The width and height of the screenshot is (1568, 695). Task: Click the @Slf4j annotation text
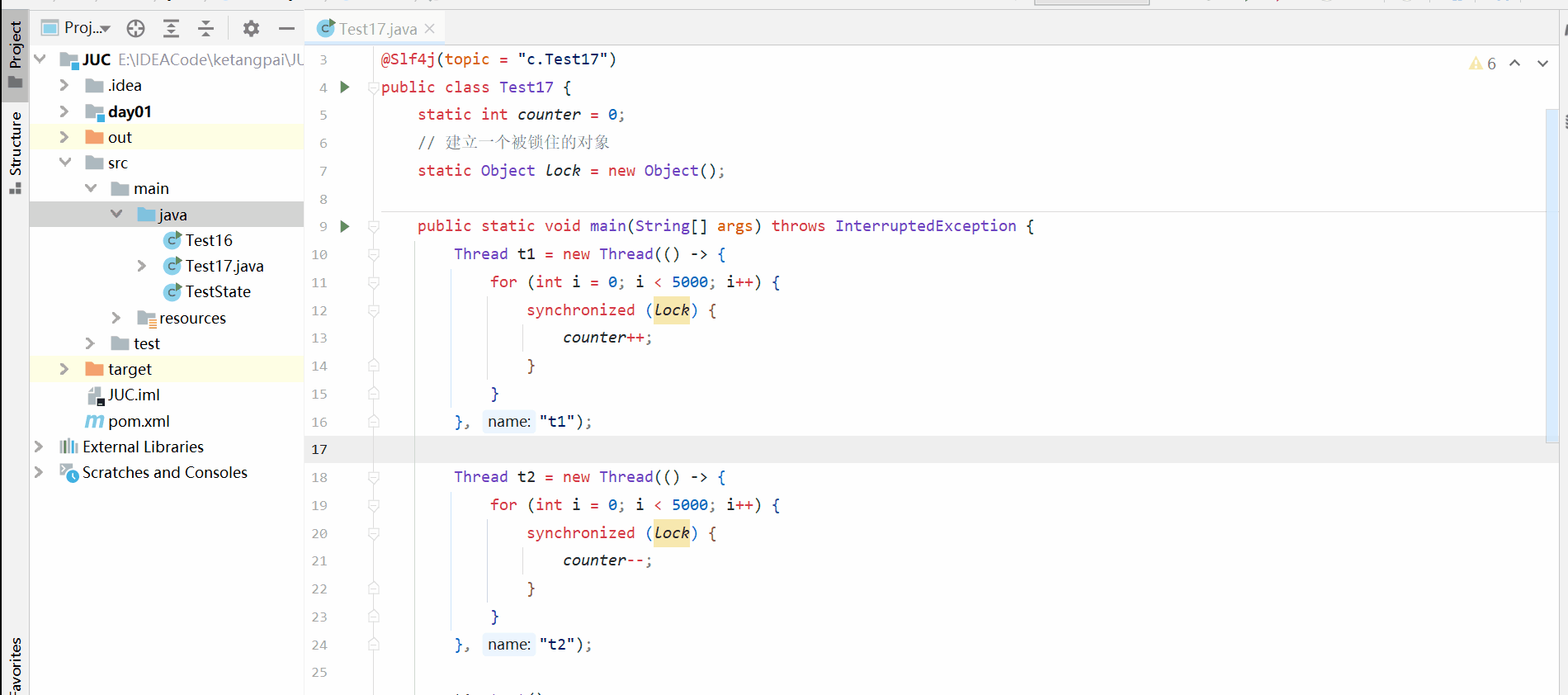tap(408, 59)
